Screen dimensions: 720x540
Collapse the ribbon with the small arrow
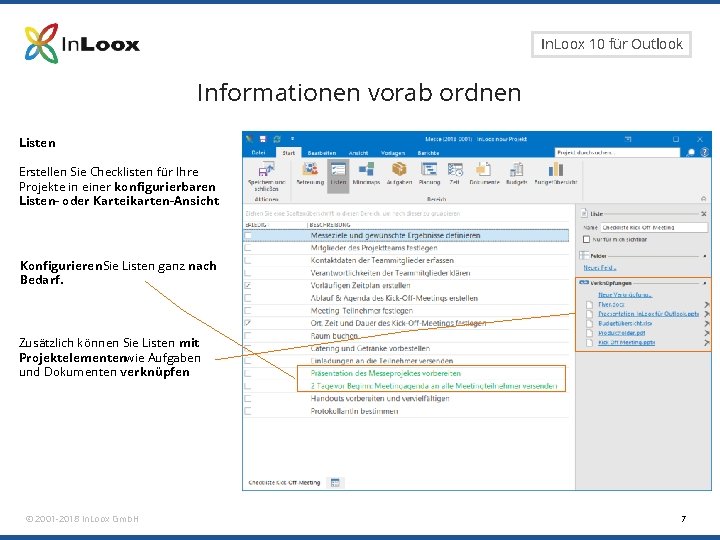coord(703,199)
